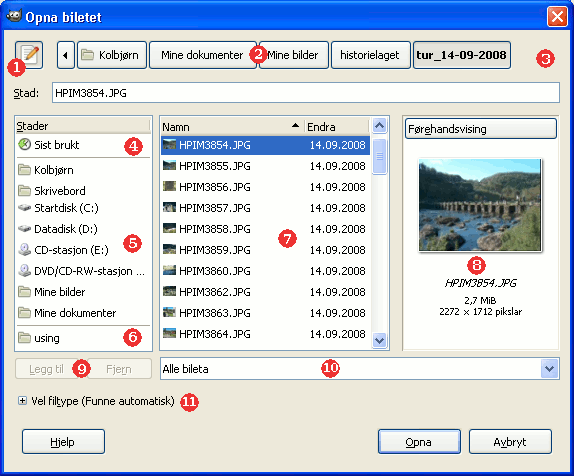The height and width of the screenshot is (476, 574).
Task: Go to the historielaget path button
Action: point(370,55)
